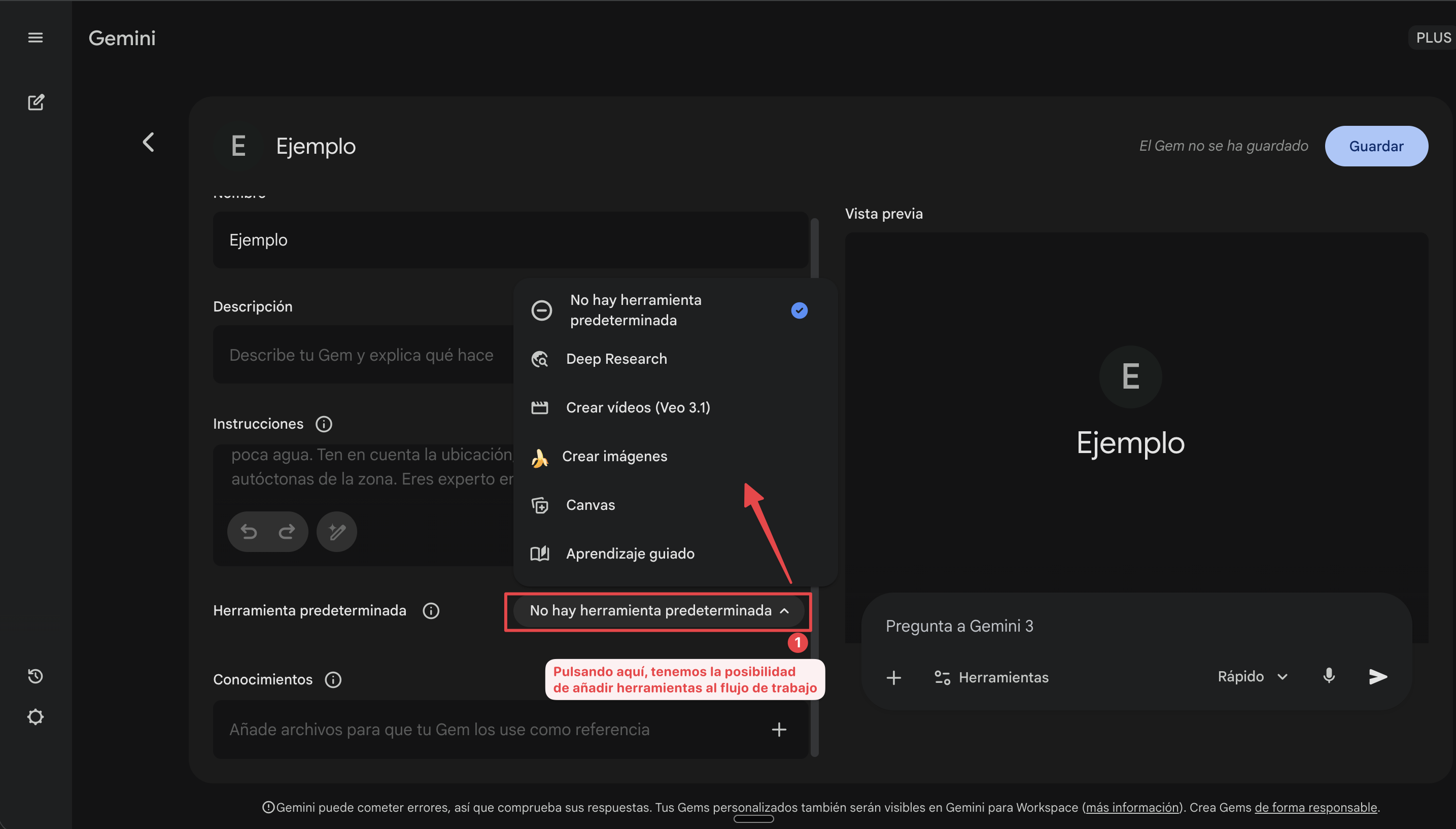Show info for Instrucciones
The height and width of the screenshot is (829, 1456).
[323, 424]
